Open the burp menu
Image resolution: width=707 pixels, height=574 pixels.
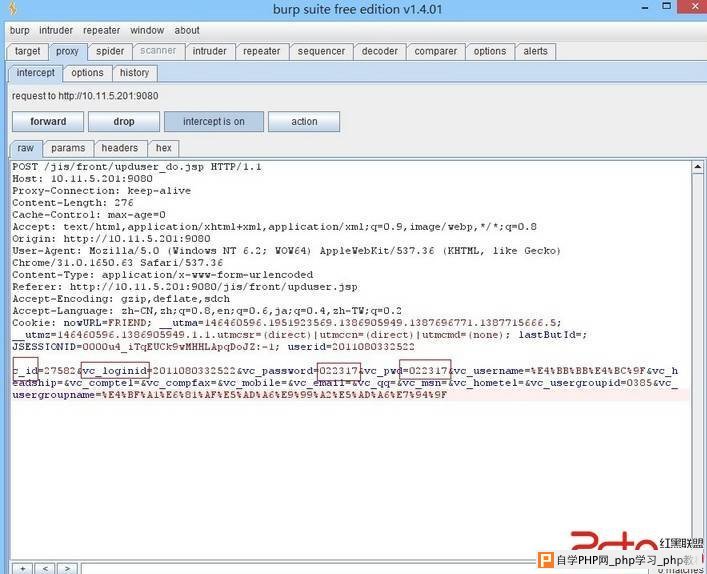pos(19,30)
